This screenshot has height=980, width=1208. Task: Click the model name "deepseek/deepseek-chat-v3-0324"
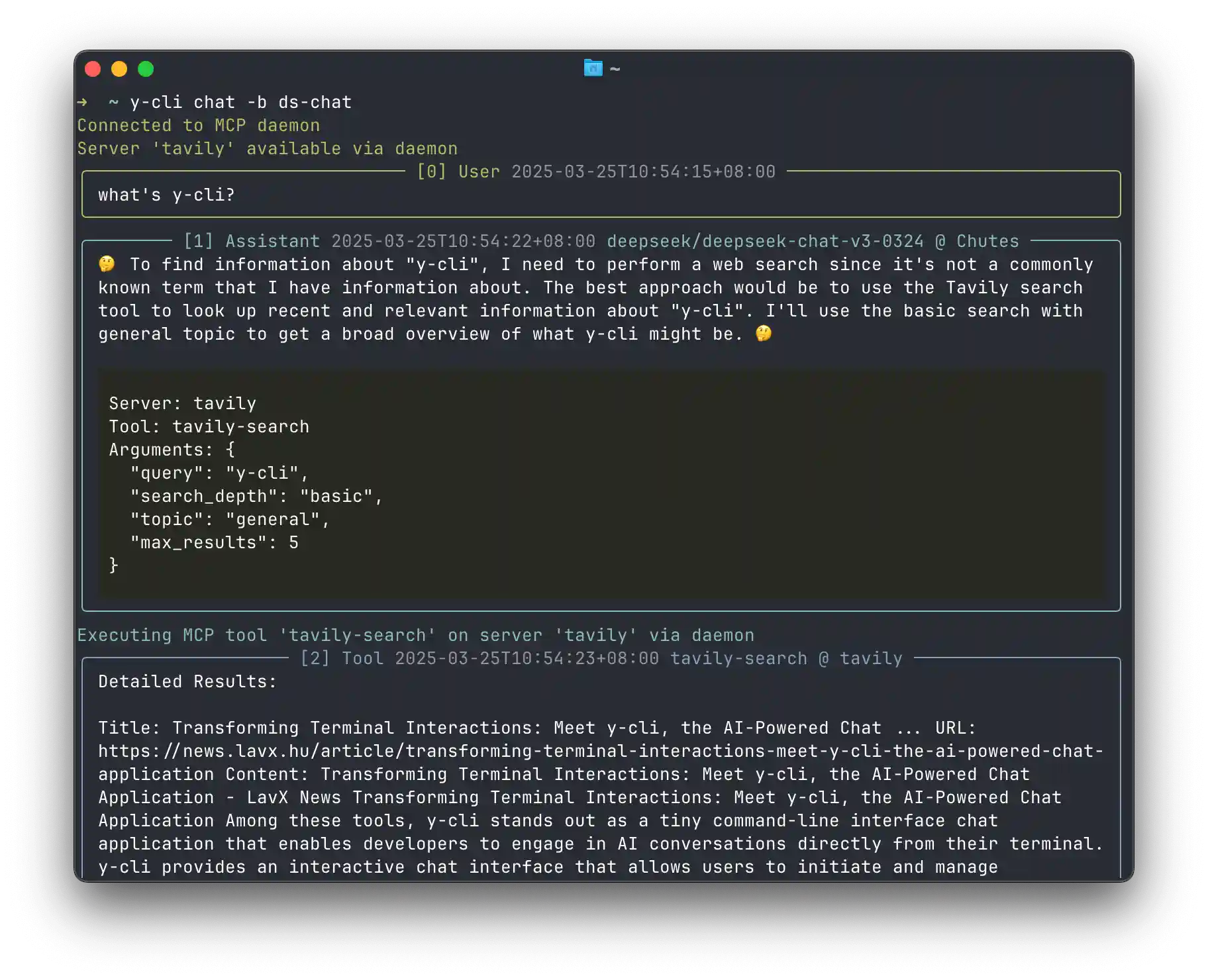click(x=765, y=242)
